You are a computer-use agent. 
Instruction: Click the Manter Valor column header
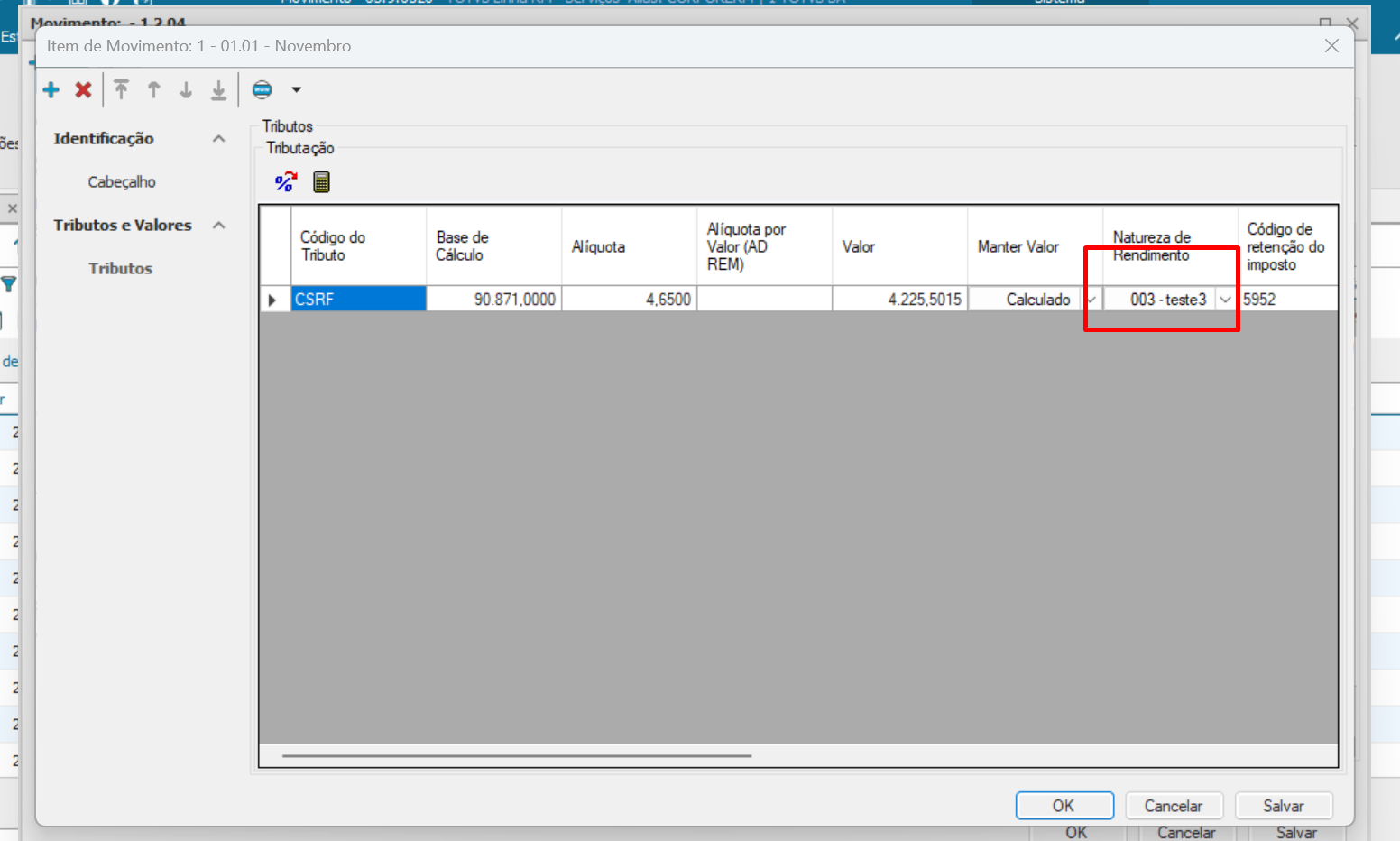point(1036,245)
